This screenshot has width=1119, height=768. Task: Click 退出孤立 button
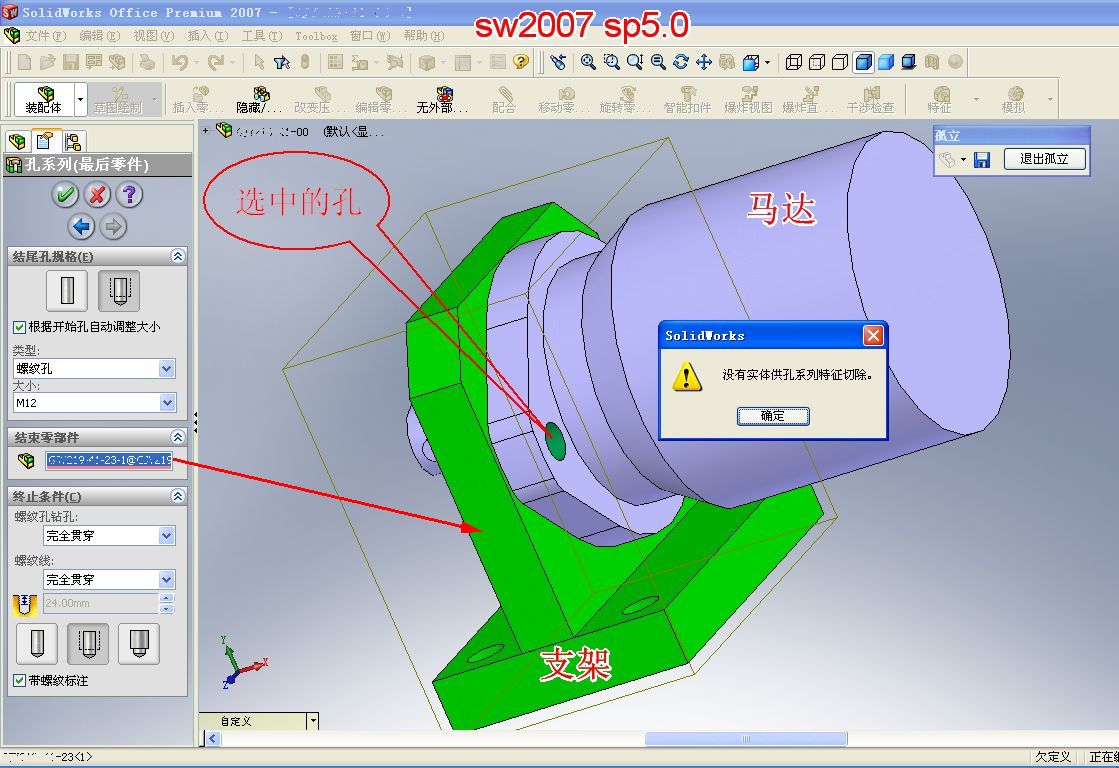[x=1044, y=158]
